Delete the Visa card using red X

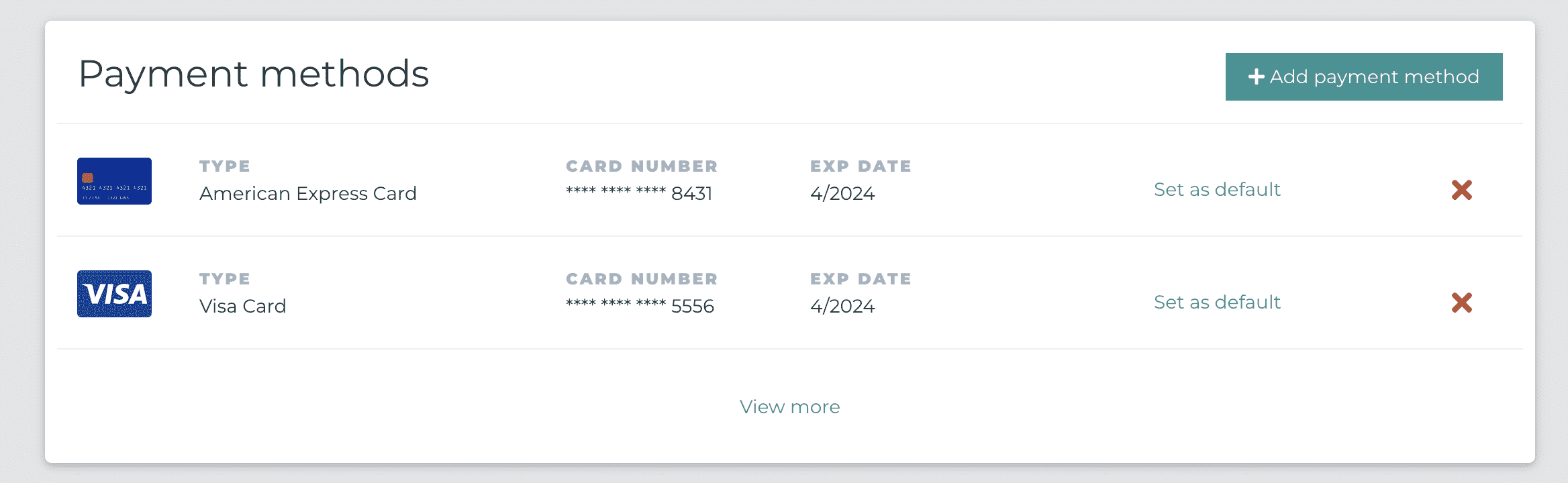click(x=1461, y=303)
